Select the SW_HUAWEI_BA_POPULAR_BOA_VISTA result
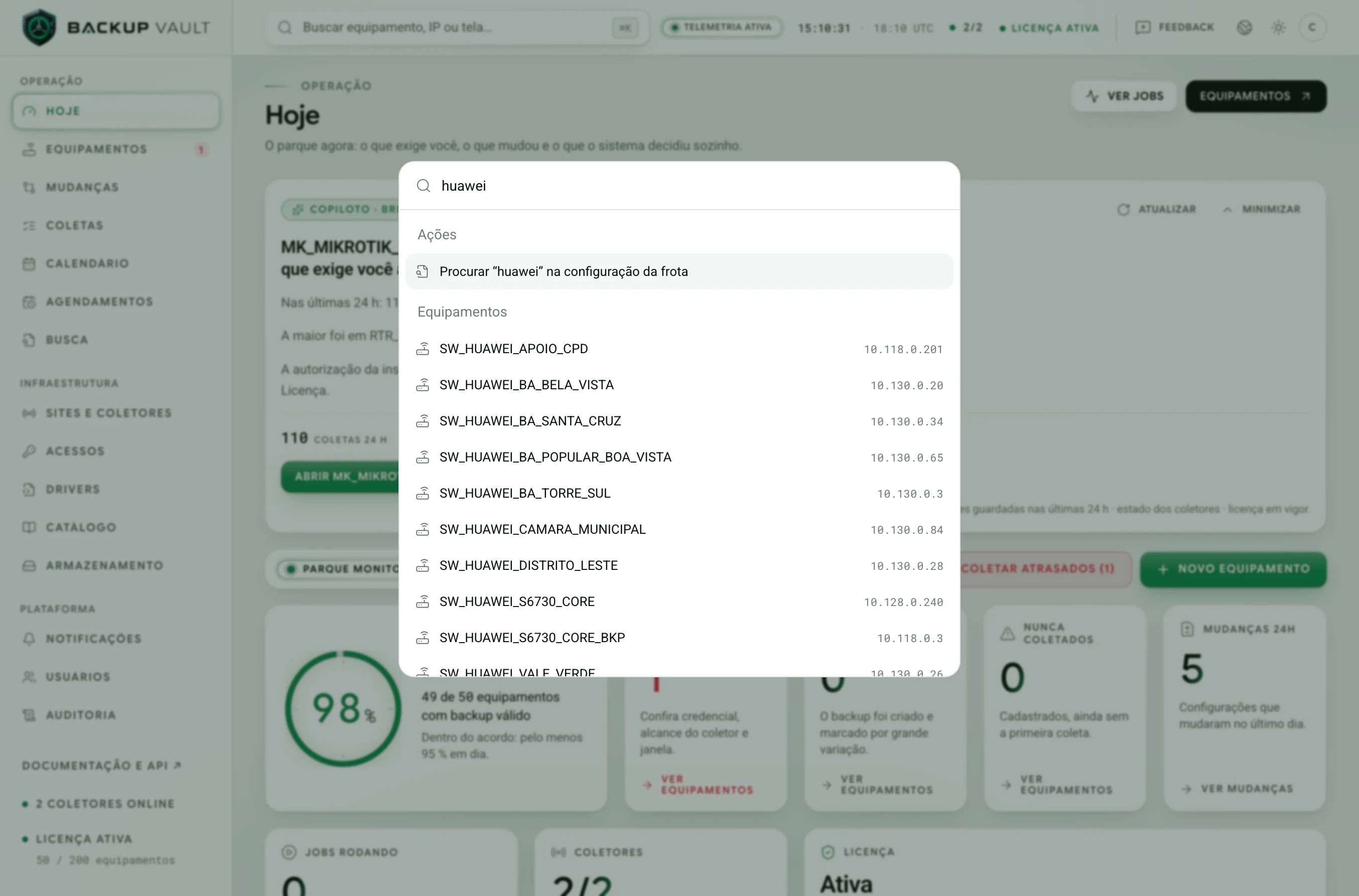The width and height of the screenshot is (1359, 896). [x=679, y=457]
